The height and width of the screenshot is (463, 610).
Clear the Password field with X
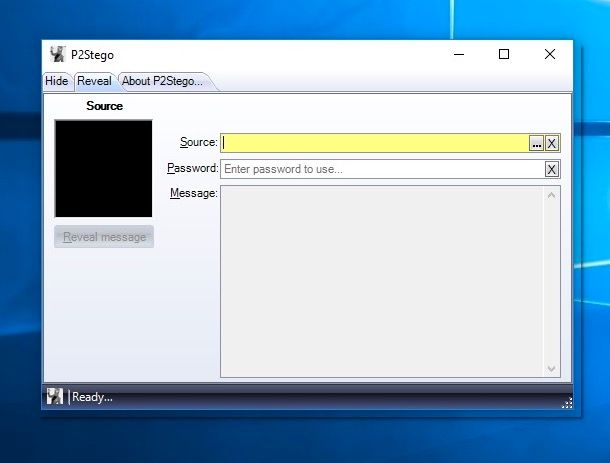tap(552, 169)
